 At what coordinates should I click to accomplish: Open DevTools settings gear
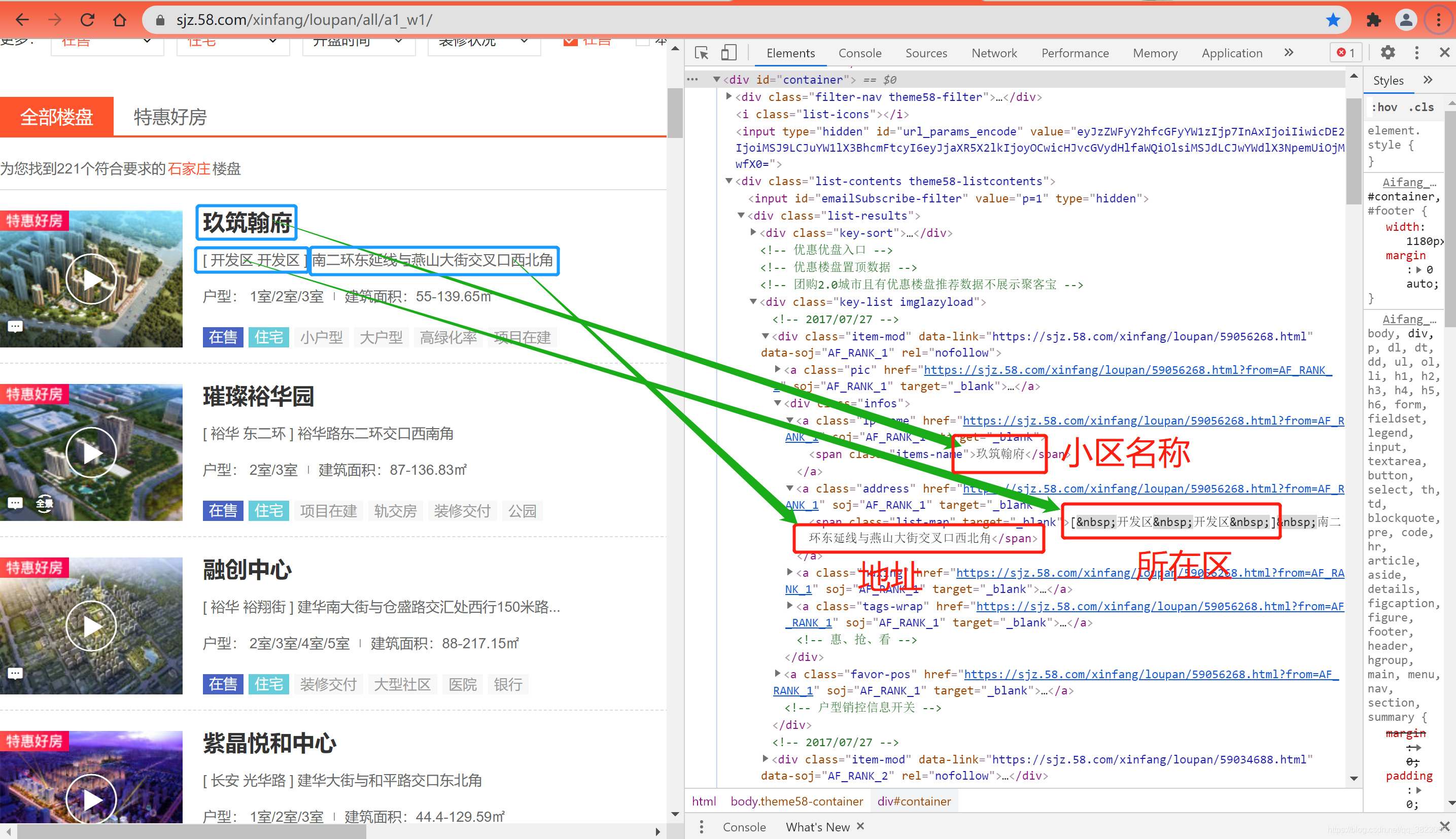[x=1388, y=53]
